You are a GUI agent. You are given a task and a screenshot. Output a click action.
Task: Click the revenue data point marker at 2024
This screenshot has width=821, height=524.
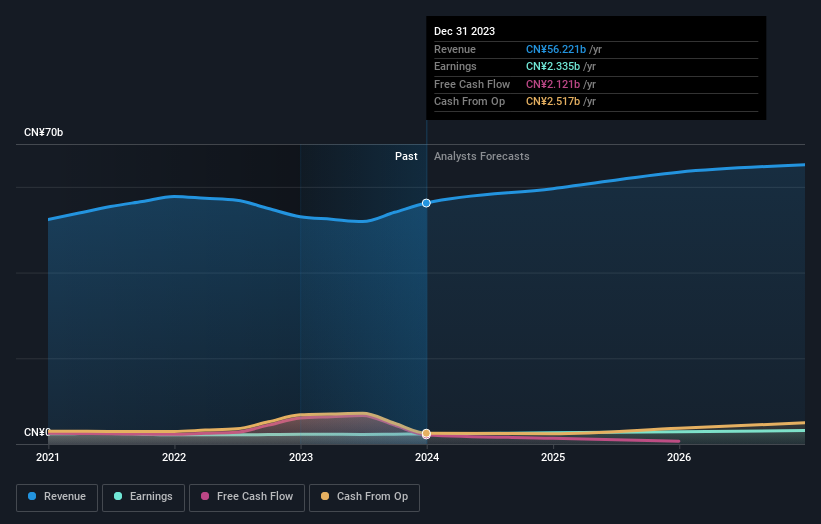click(426, 203)
